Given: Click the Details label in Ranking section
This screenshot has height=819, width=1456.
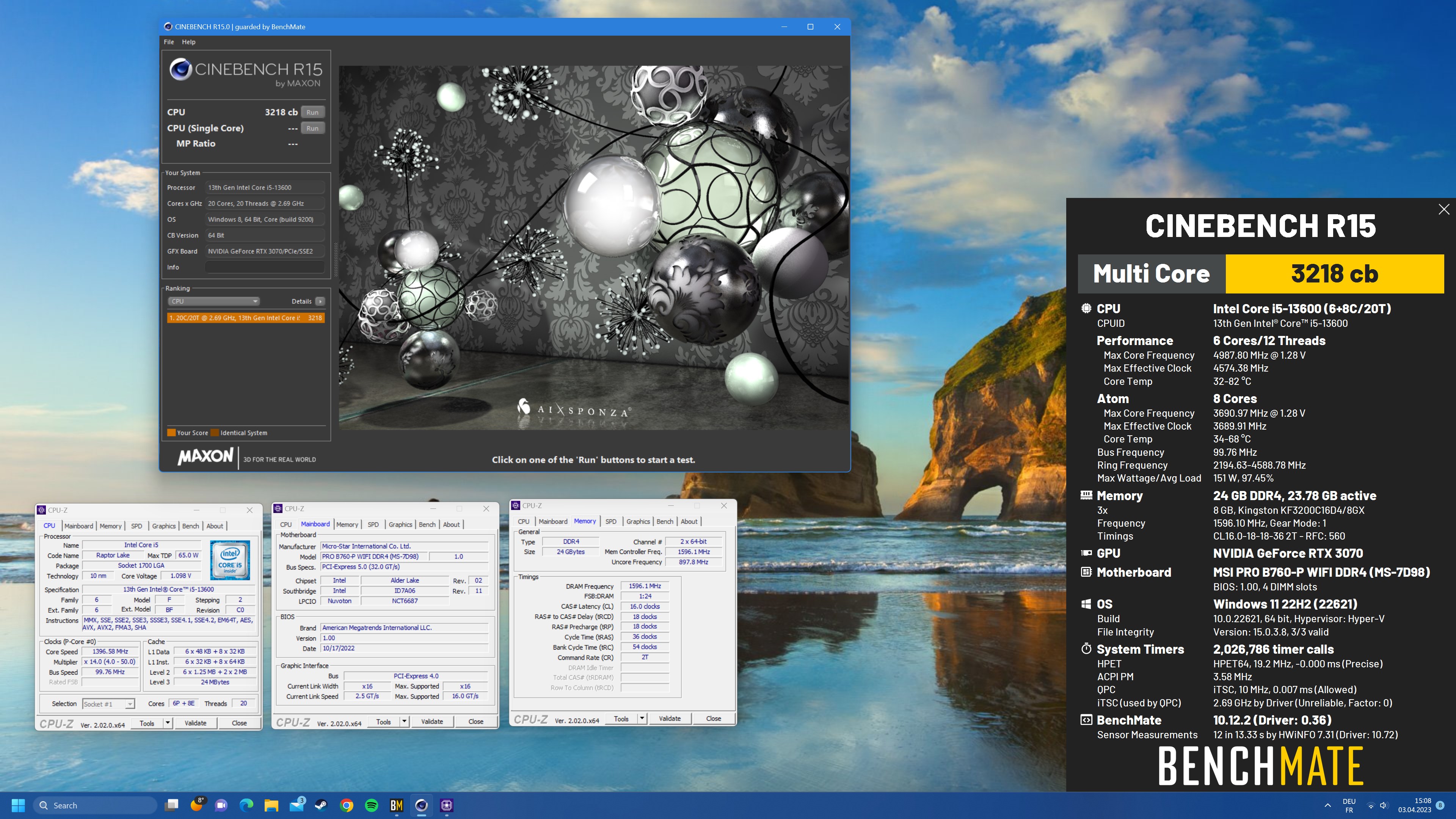Looking at the screenshot, I should coord(301,301).
